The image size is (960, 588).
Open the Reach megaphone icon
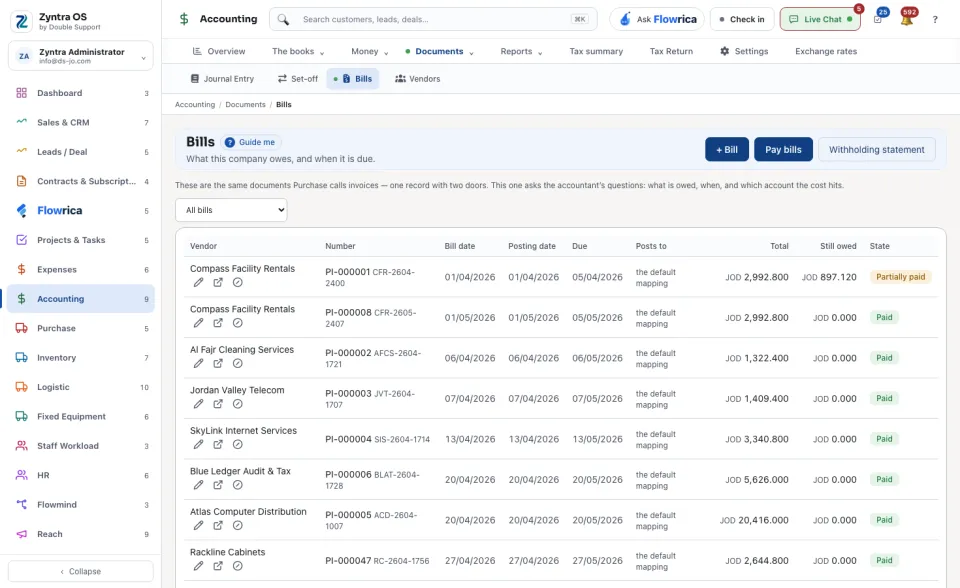[x=21, y=533]
